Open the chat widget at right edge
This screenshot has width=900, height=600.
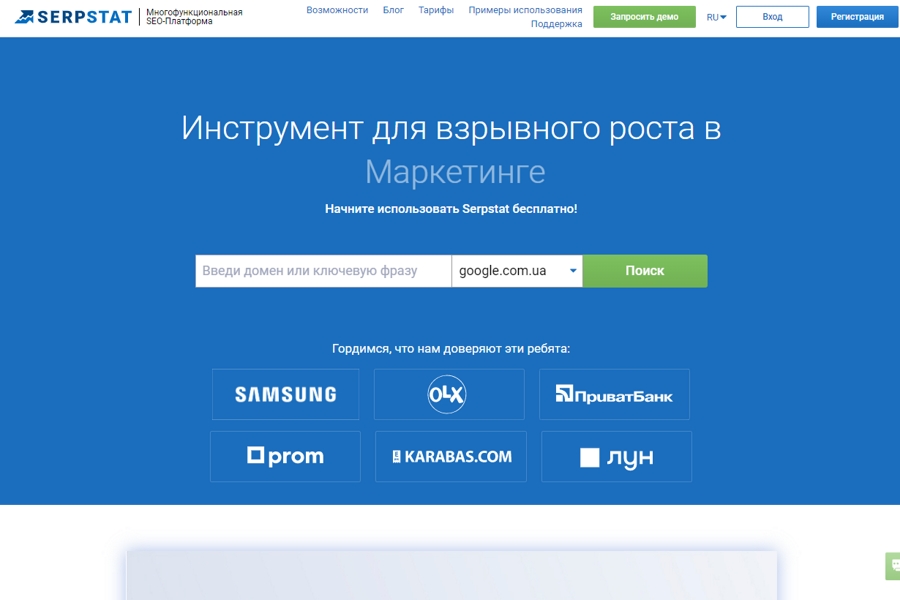pyautogui.click(x=892, y=566)
